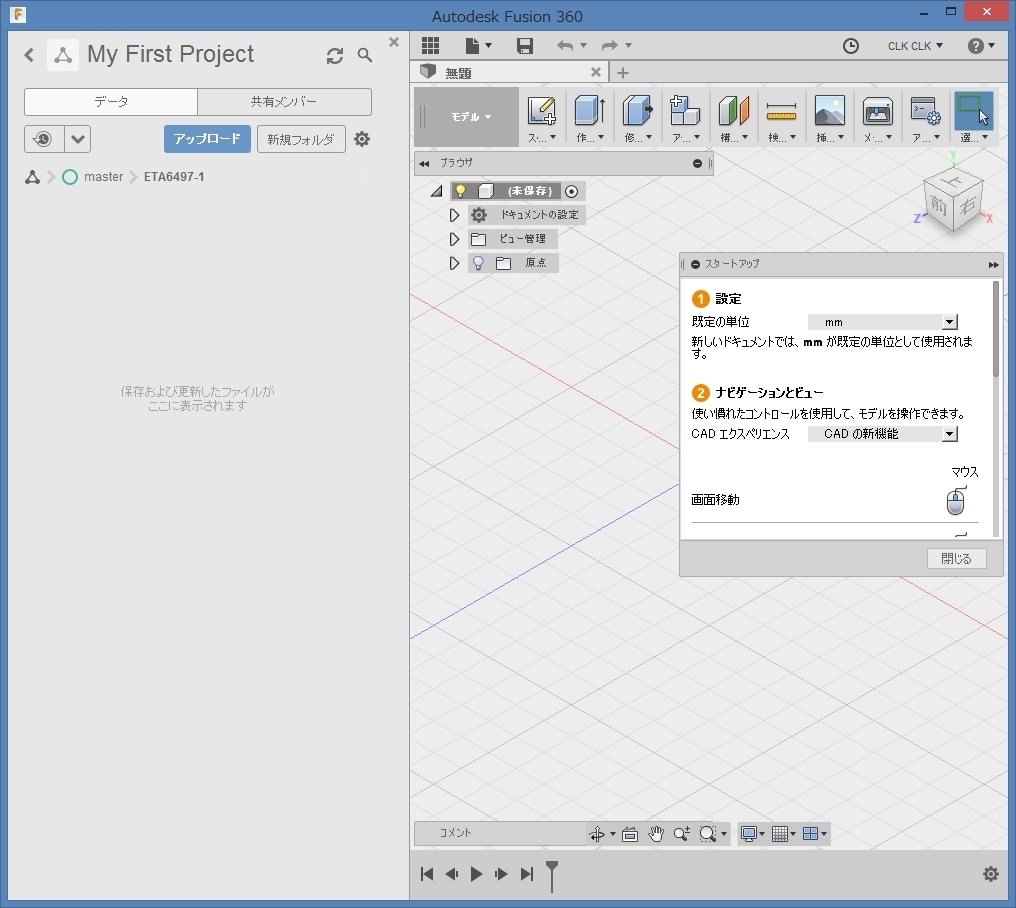Switch to the 共有メンバー tab
This screenshot has width=1016, height=908.
point(284,102)
